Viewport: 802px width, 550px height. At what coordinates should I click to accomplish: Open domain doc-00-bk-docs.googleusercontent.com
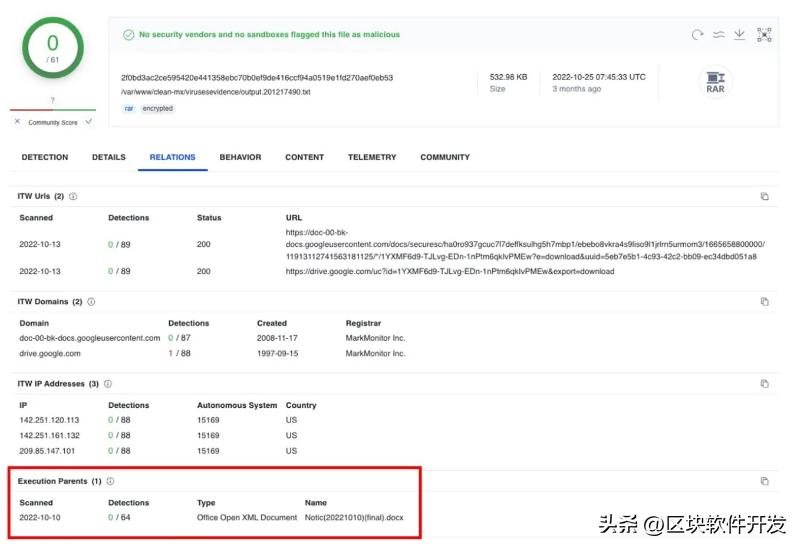pyautogui.click(x=90, y=338)
